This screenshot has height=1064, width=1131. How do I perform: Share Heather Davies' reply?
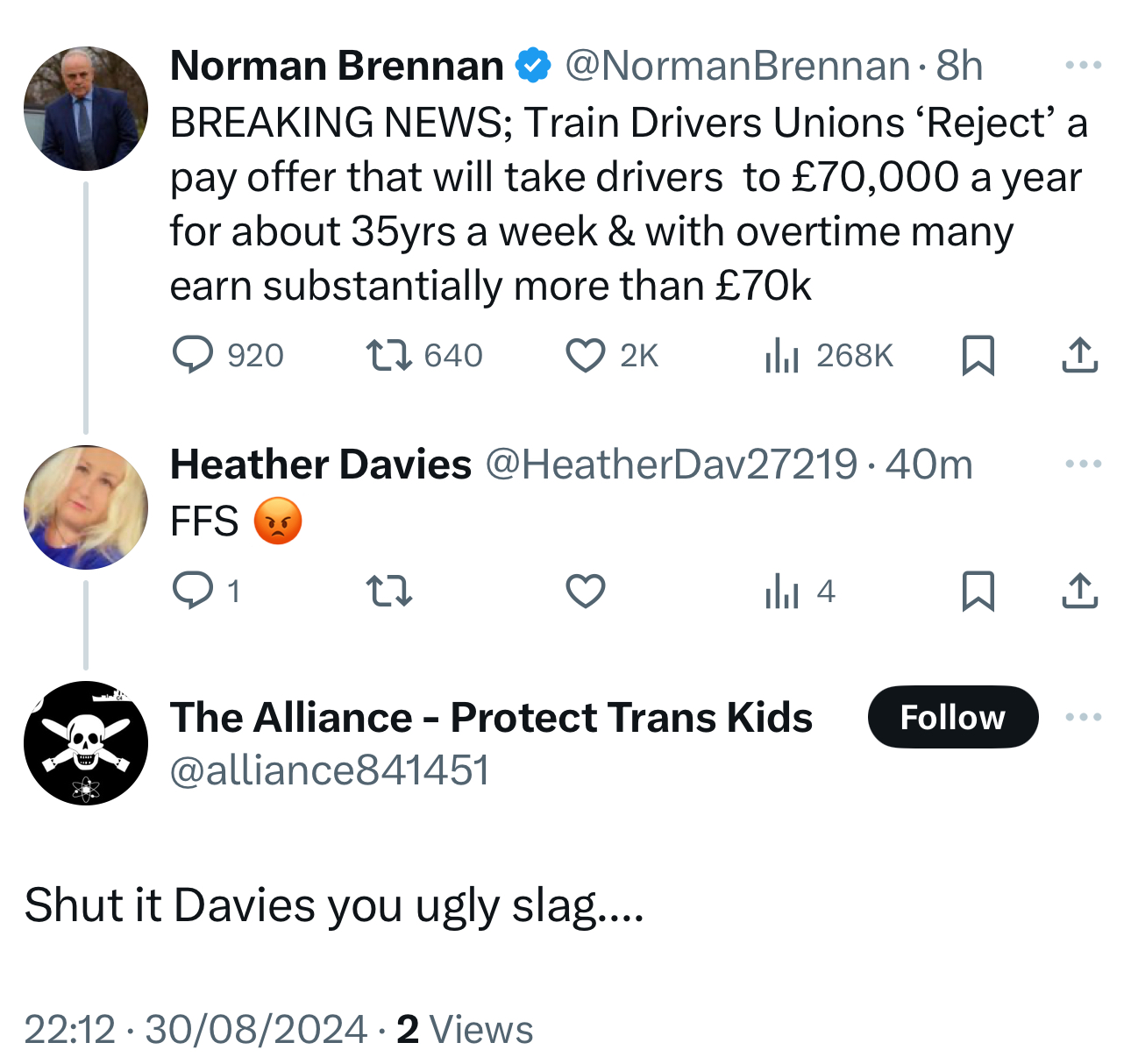pos(1079,591)
